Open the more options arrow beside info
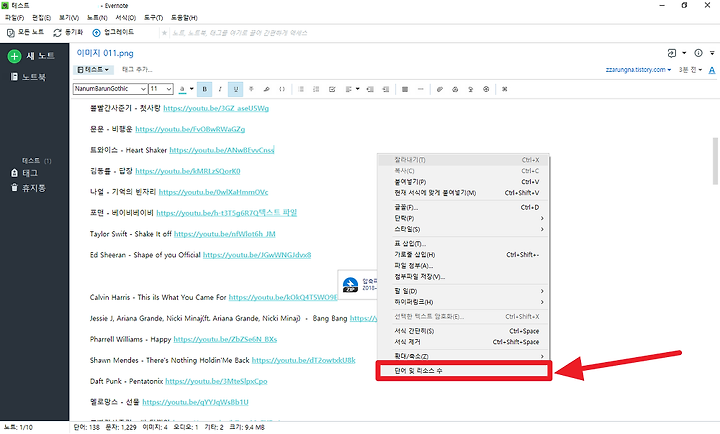The image size is (720, 434). pos(712,53)
